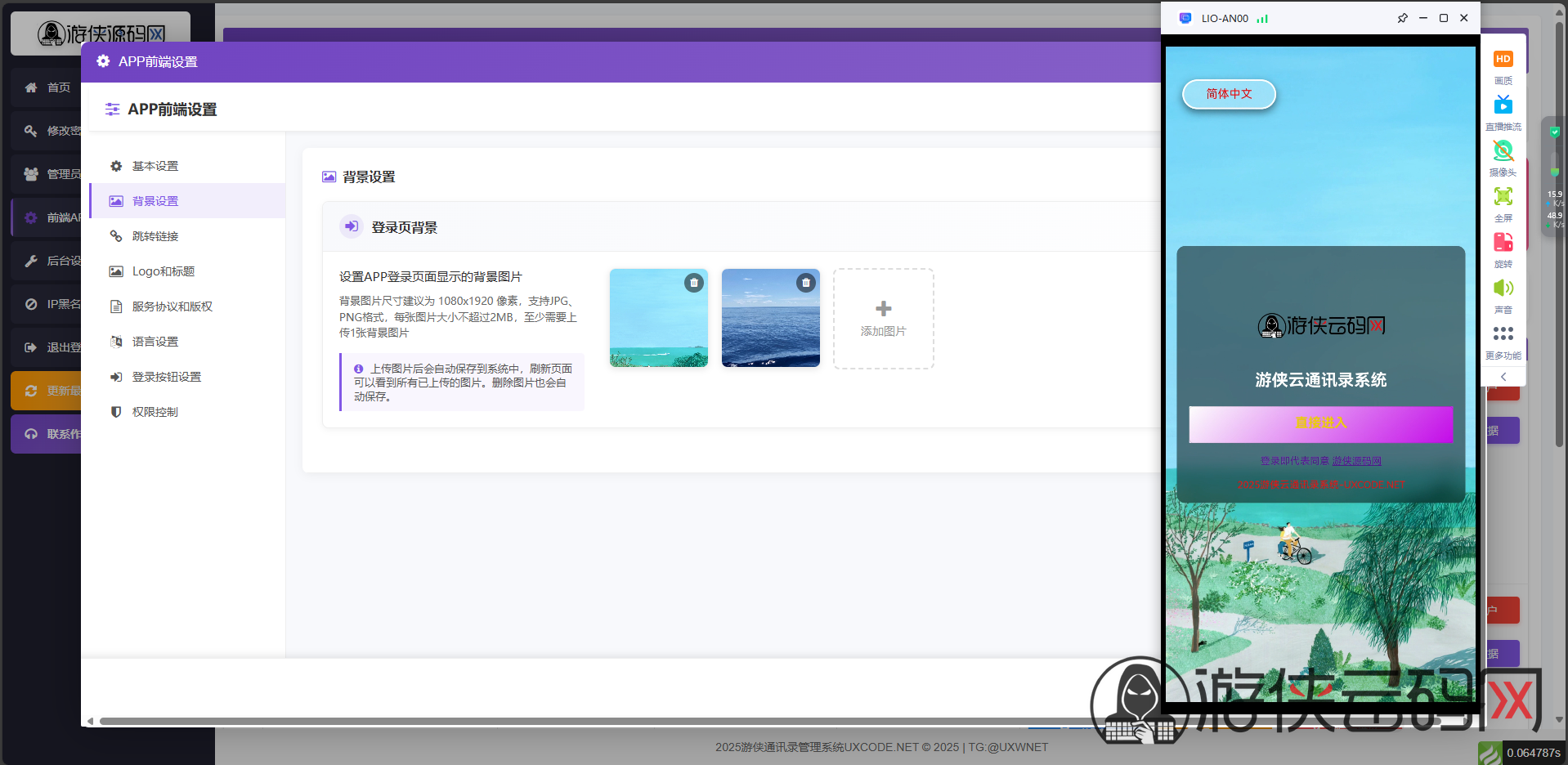Click the 添加图片 upload box

tap(884, 319)
